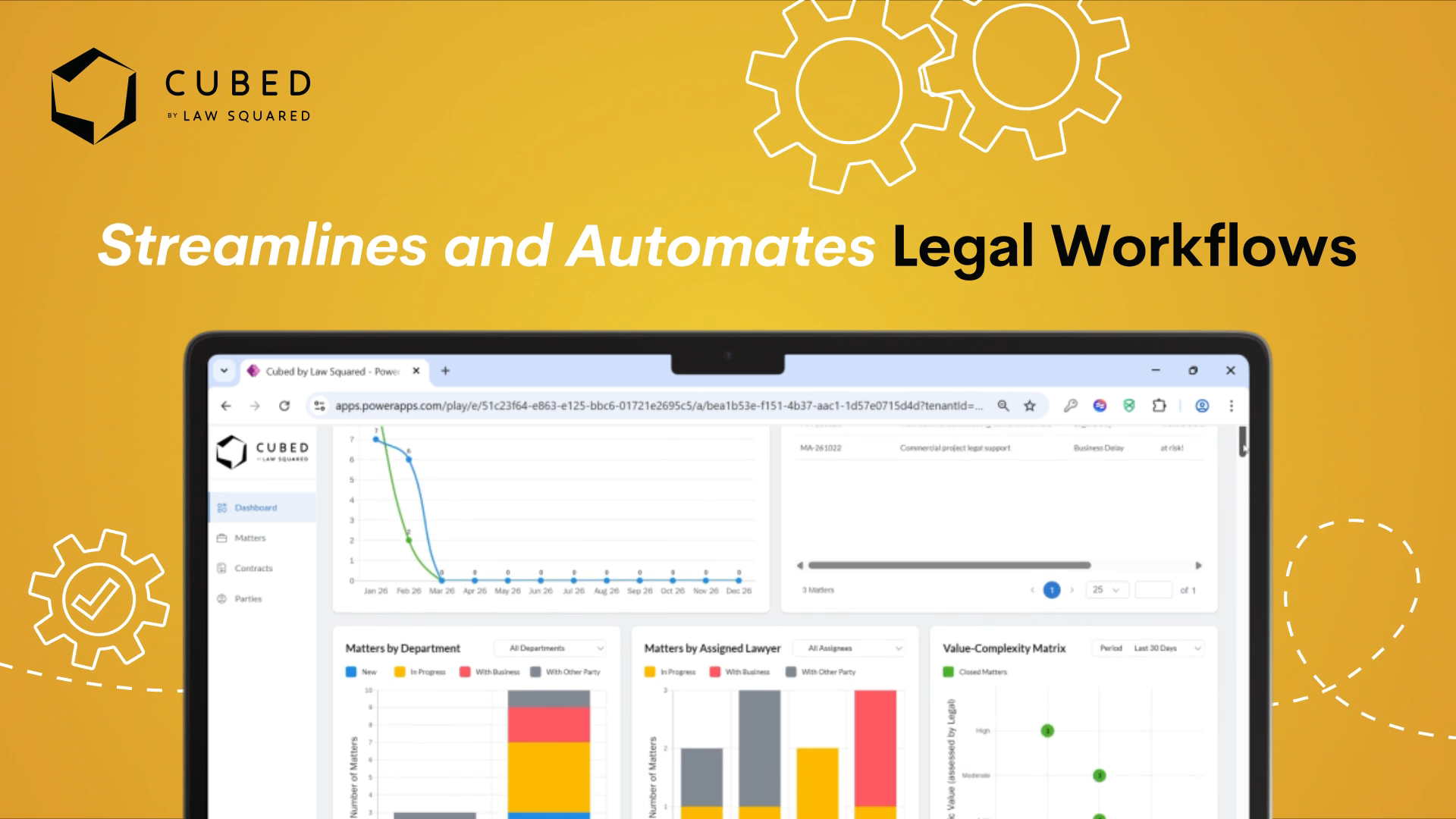Screen dimensions: 1456x819
Task: Click the blue Feb 26 point on the line chart
Action: click(x=409, y=459)
